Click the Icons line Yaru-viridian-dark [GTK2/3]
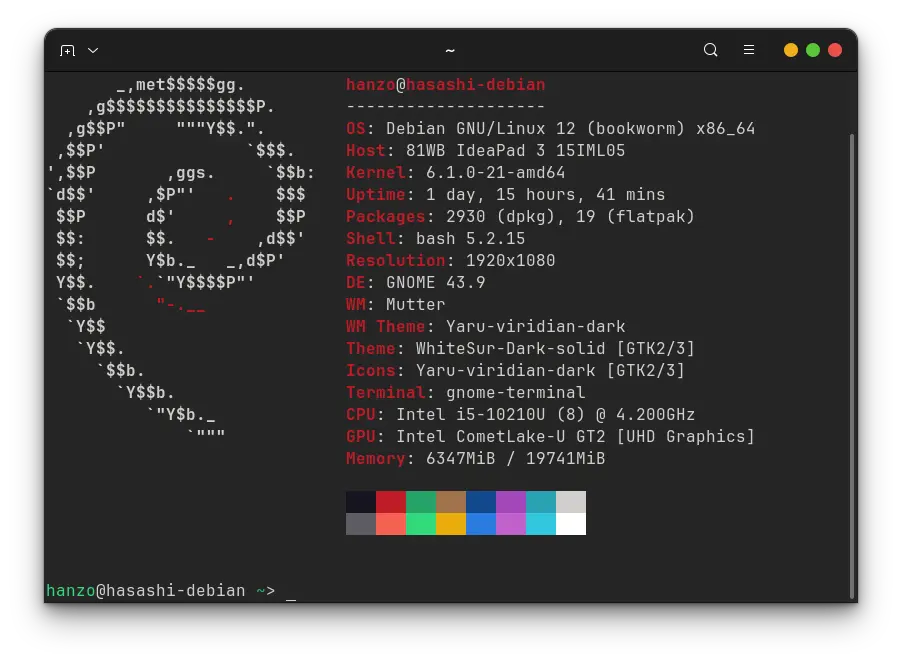 click(515, 370)
